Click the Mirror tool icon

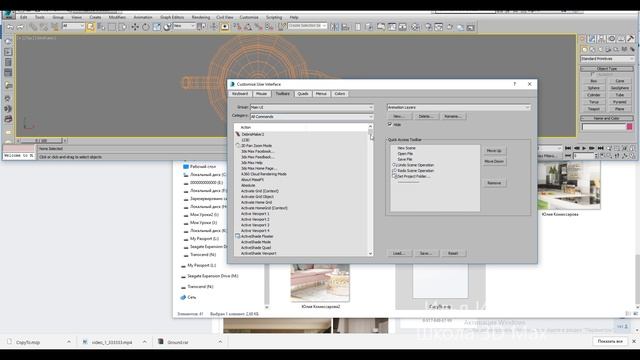click(x=335, y=27)
